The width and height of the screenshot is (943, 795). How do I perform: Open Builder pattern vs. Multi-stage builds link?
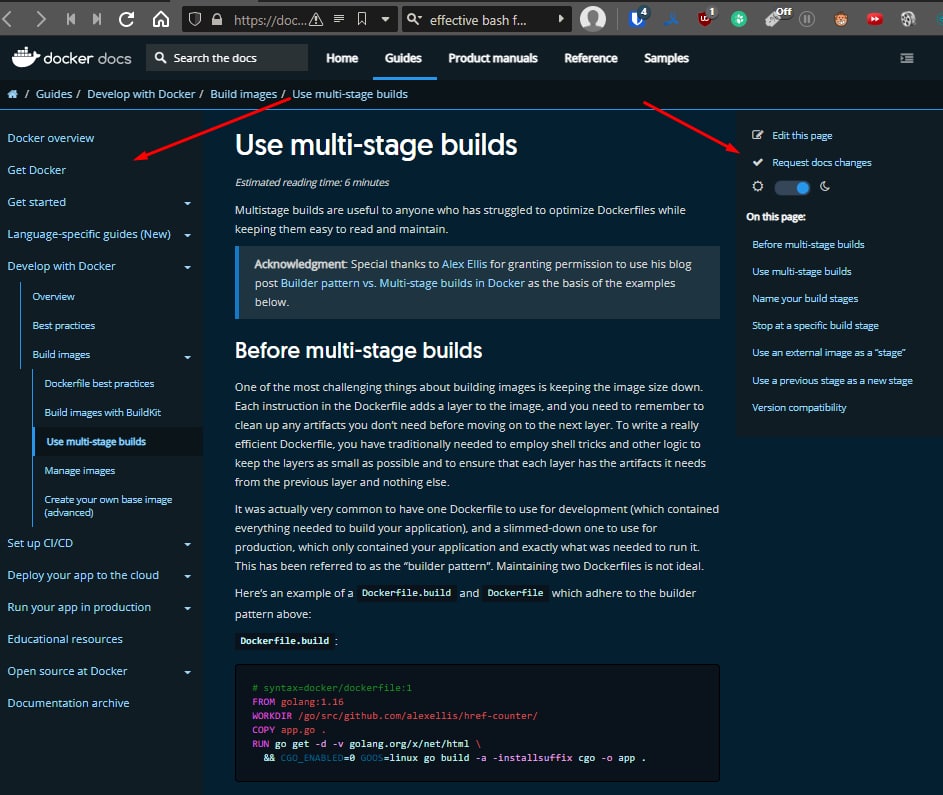(x=402, y=283)
